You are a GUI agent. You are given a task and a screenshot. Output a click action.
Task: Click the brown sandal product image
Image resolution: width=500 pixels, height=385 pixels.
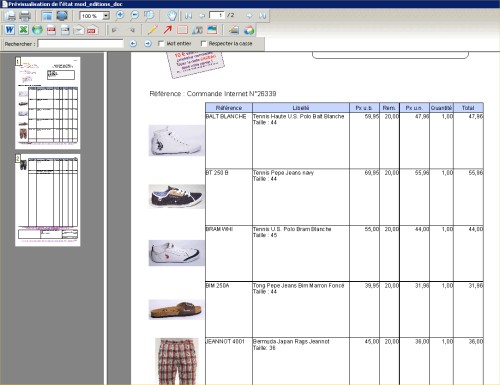coord(176,310)
